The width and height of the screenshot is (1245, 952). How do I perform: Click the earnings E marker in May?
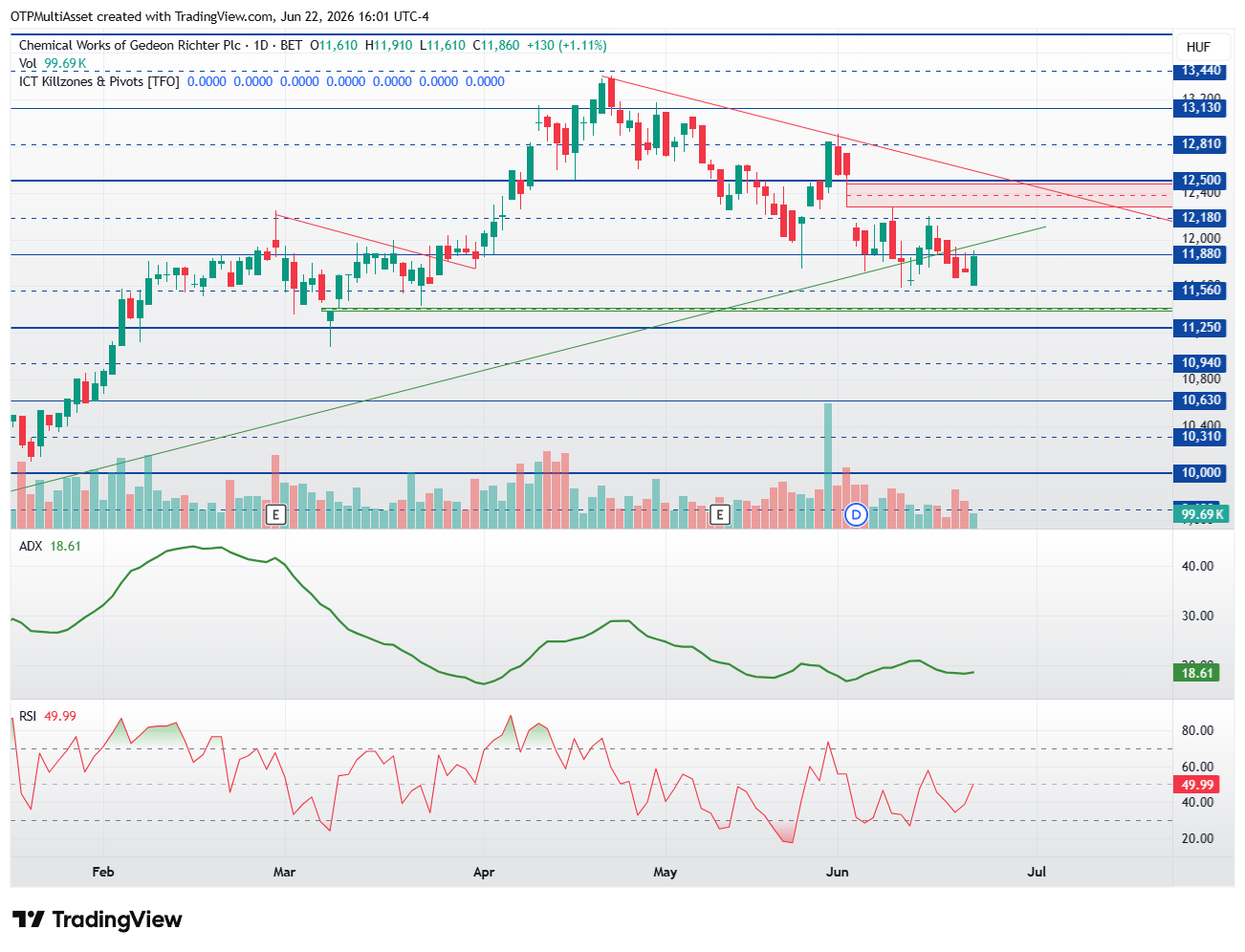point(720,515)
